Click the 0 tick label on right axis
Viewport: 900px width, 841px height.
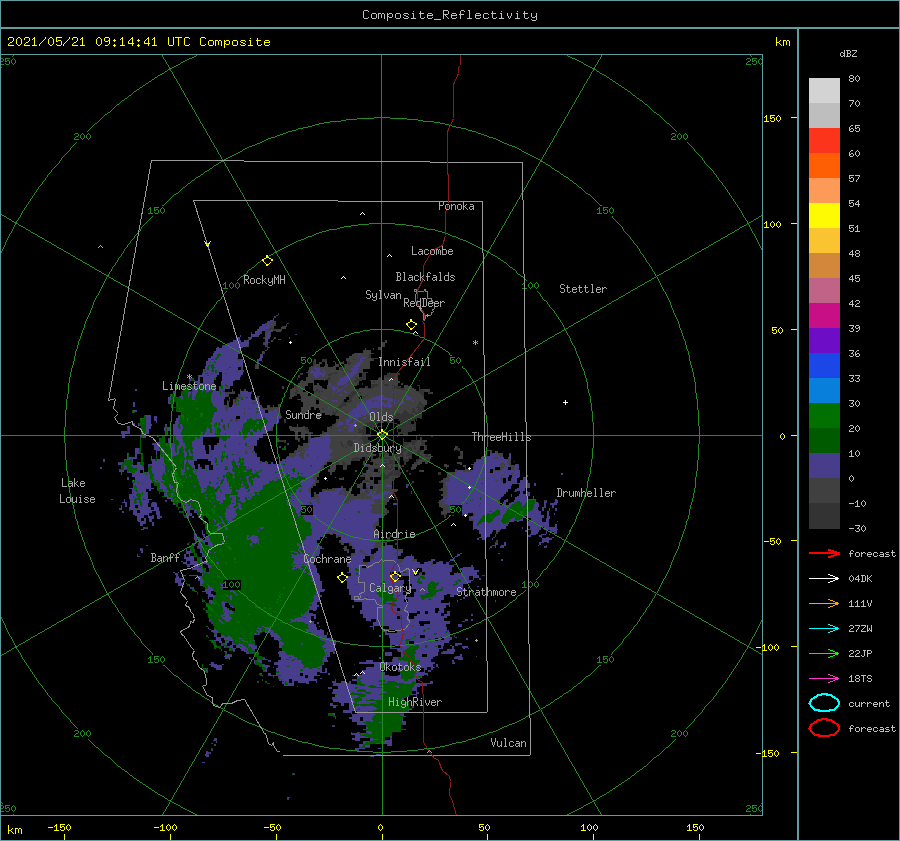(782, 436)
